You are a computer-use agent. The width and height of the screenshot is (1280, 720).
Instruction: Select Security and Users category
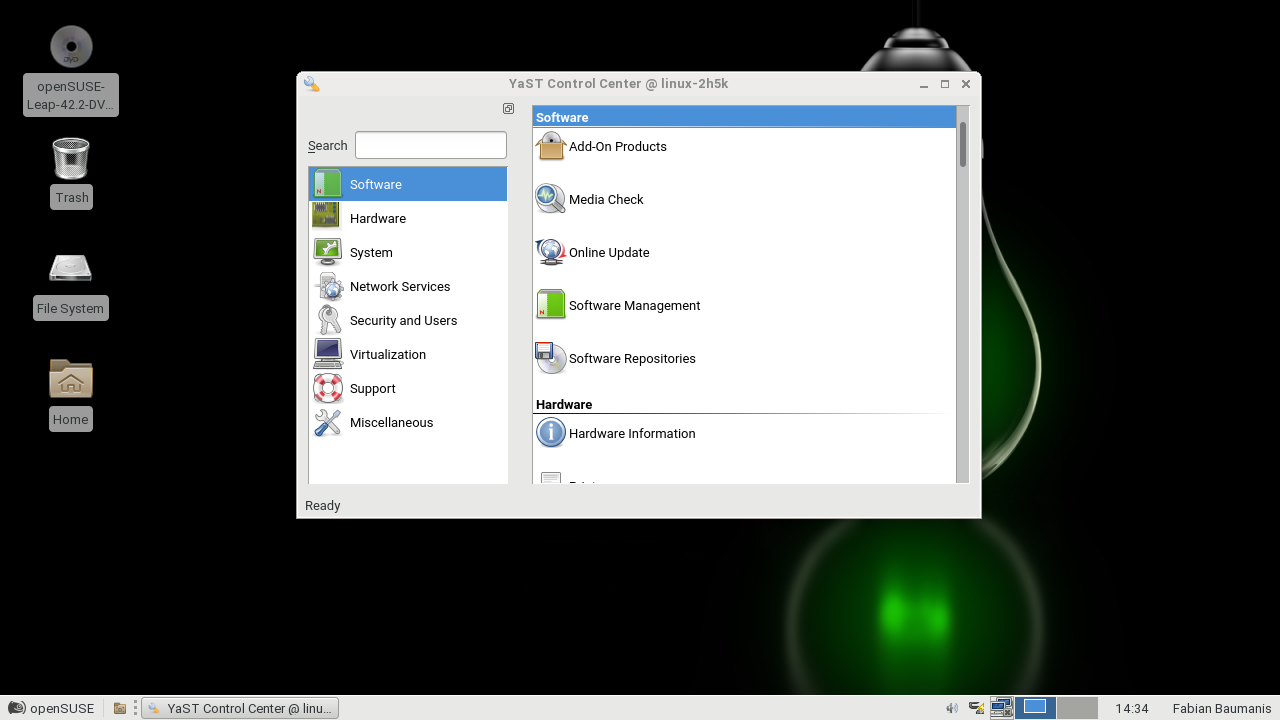tap(403, 320)
